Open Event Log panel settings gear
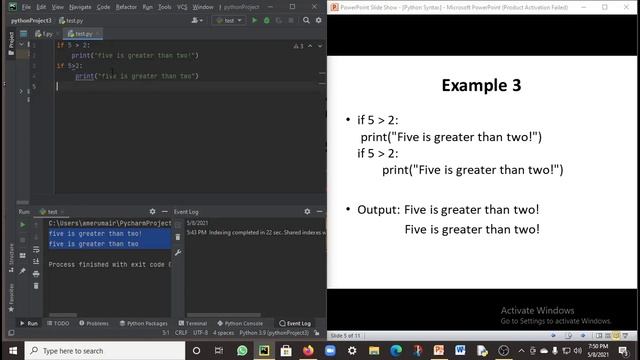The image size is (640, 360). (307, 211)
